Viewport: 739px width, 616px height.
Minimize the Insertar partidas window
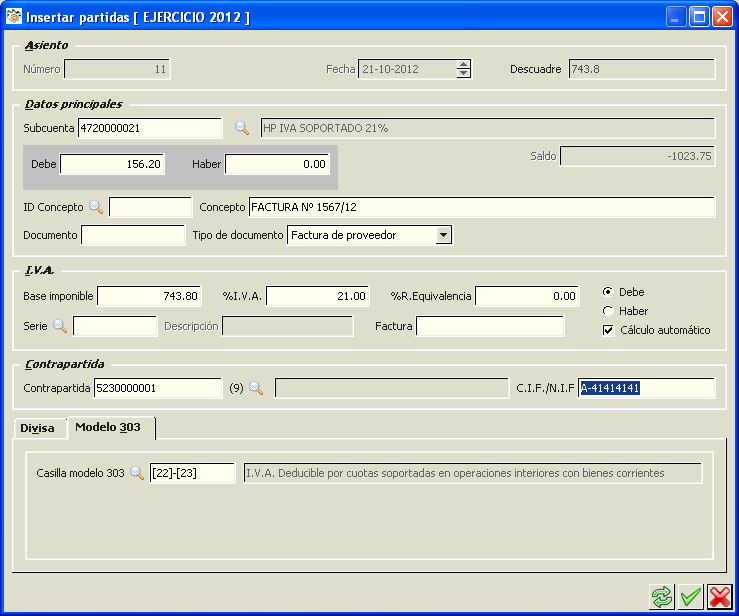[676, 17]
